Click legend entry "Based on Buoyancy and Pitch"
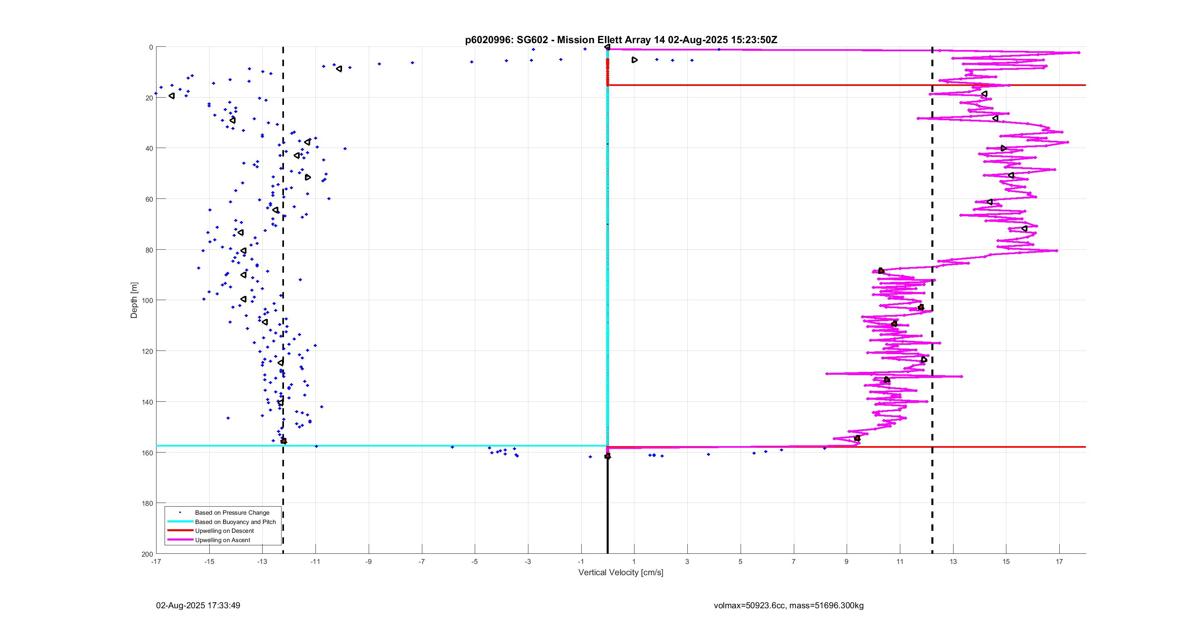 (235, 521)
